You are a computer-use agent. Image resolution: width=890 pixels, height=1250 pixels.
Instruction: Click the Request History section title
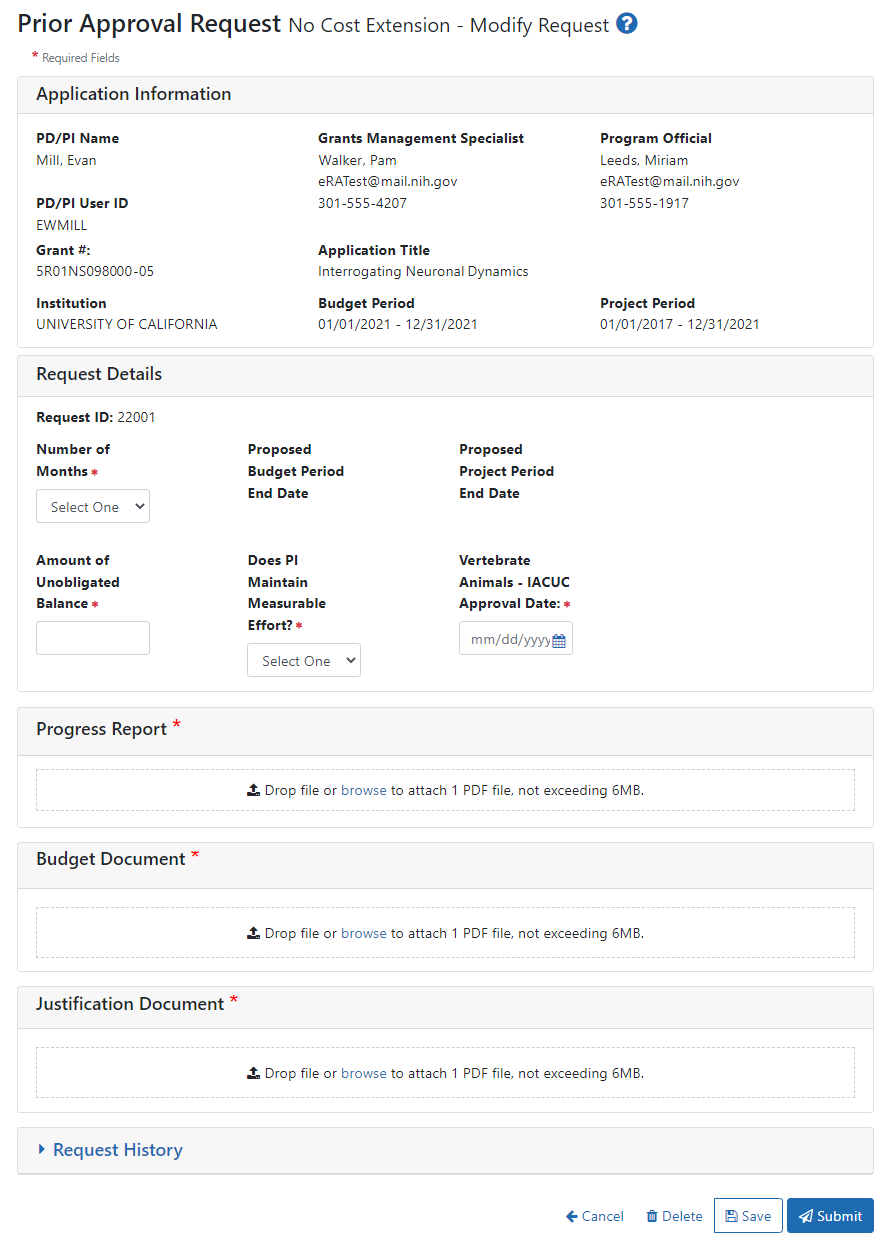point(118,1150)
